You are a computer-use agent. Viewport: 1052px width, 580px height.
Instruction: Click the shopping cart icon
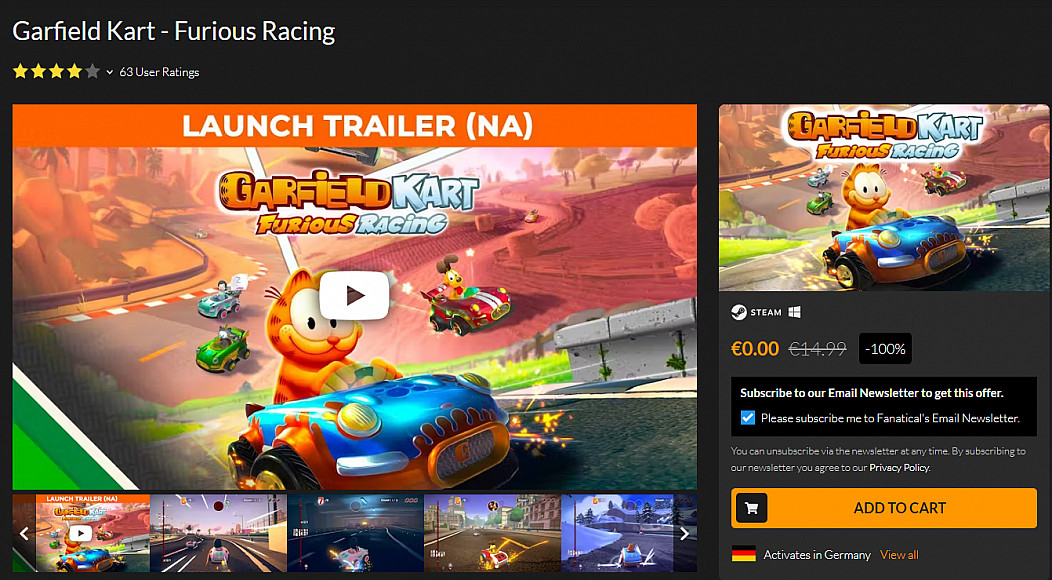click(751, 508)
